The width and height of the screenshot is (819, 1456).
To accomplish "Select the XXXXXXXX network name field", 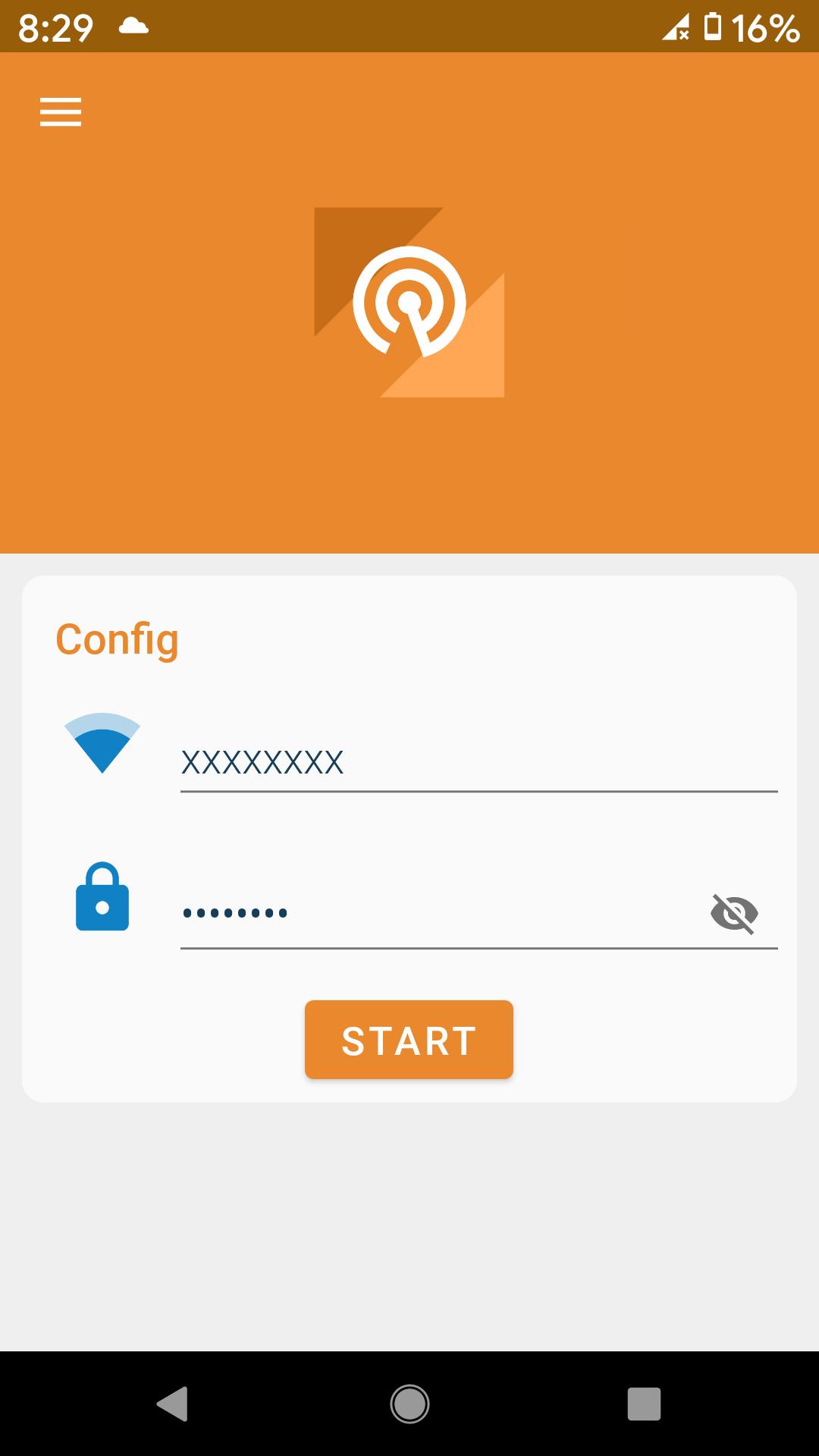I will click(x=479, y=762).
